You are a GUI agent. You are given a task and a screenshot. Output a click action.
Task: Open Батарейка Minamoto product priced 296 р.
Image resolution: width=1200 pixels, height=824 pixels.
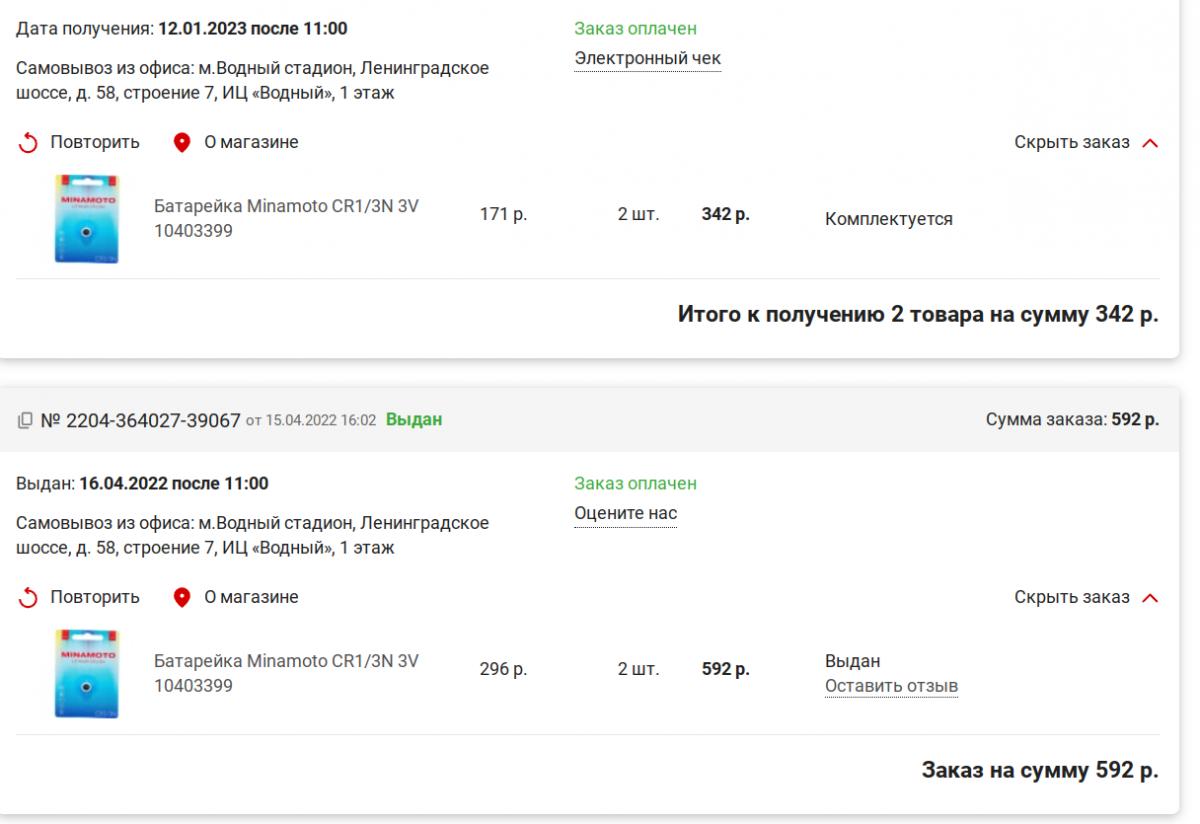coord(286,661)
